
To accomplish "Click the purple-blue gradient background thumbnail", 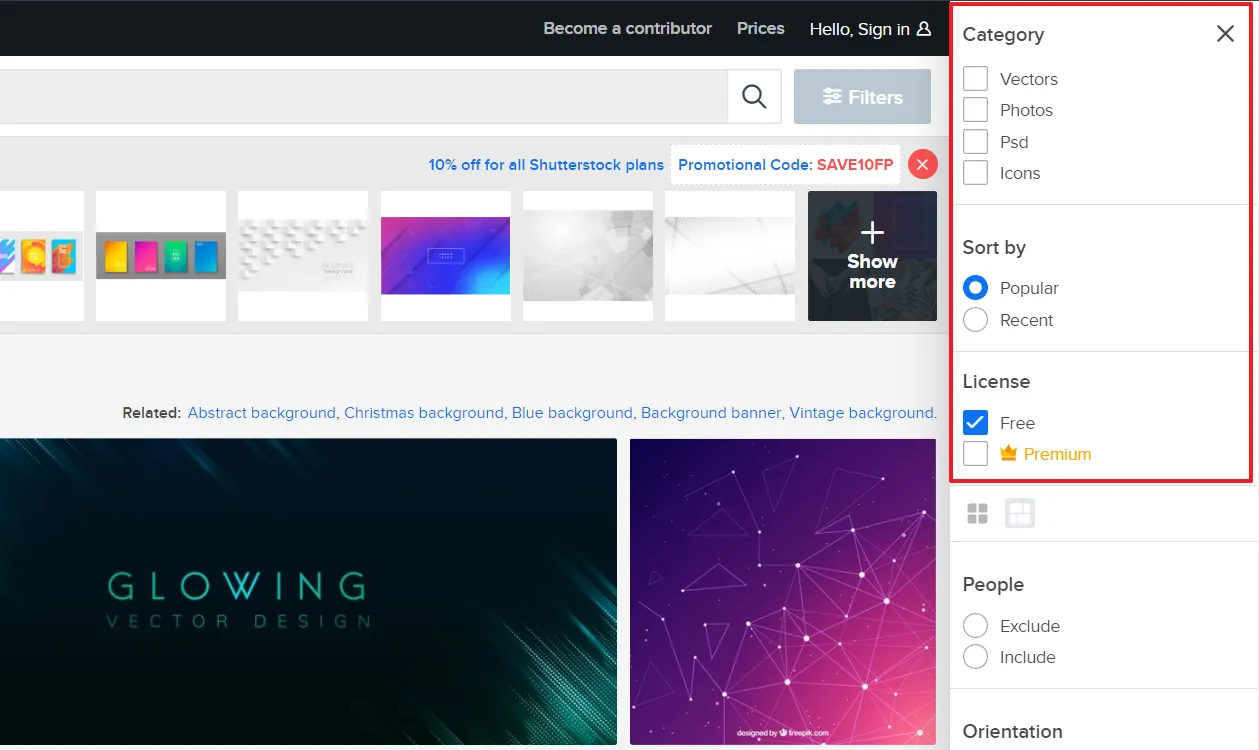I will [x=445, y=256].
